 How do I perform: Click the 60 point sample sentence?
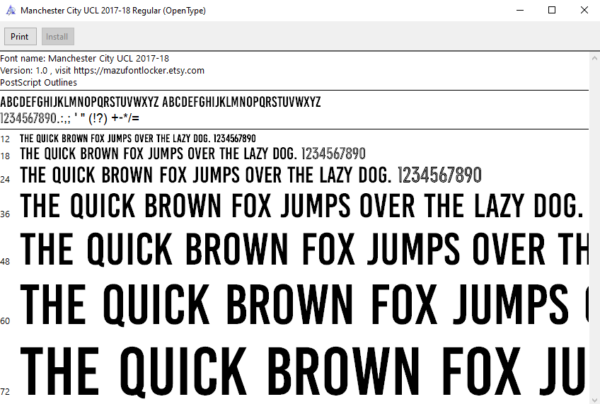(304, 305)
